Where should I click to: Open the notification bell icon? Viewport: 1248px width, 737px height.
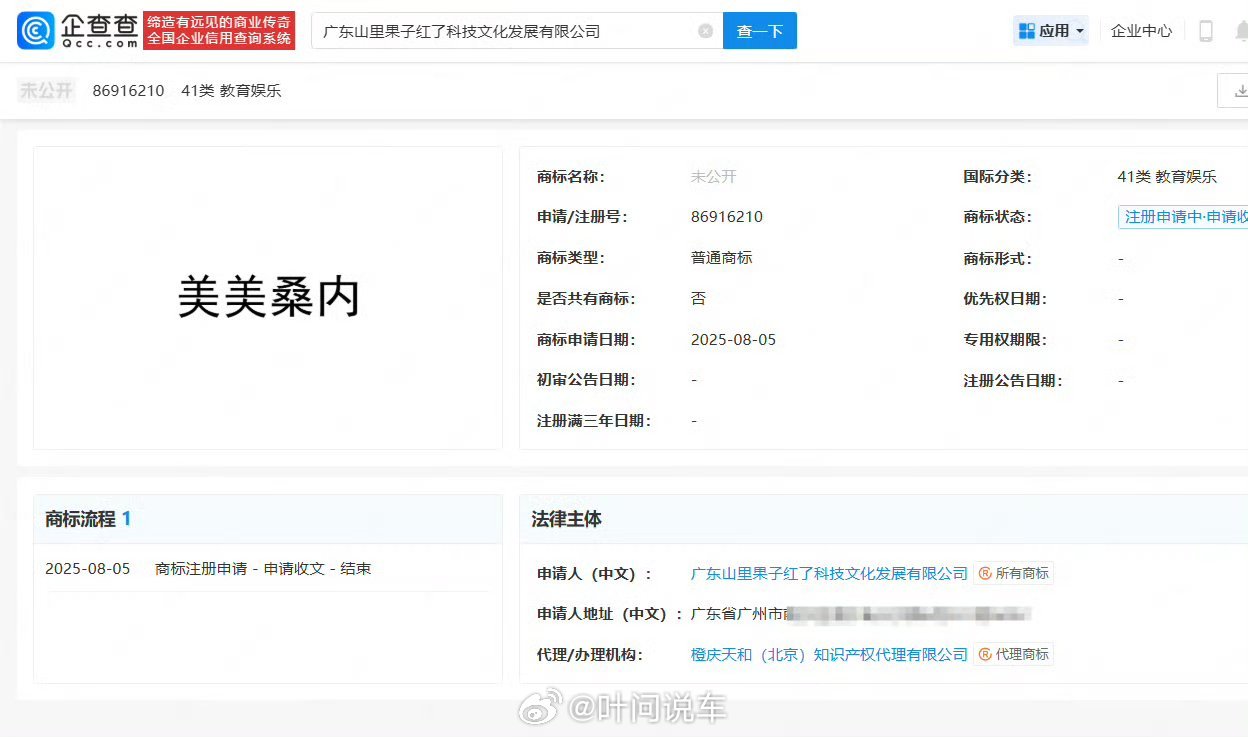pyautogui.click(x=1241, y=31)
